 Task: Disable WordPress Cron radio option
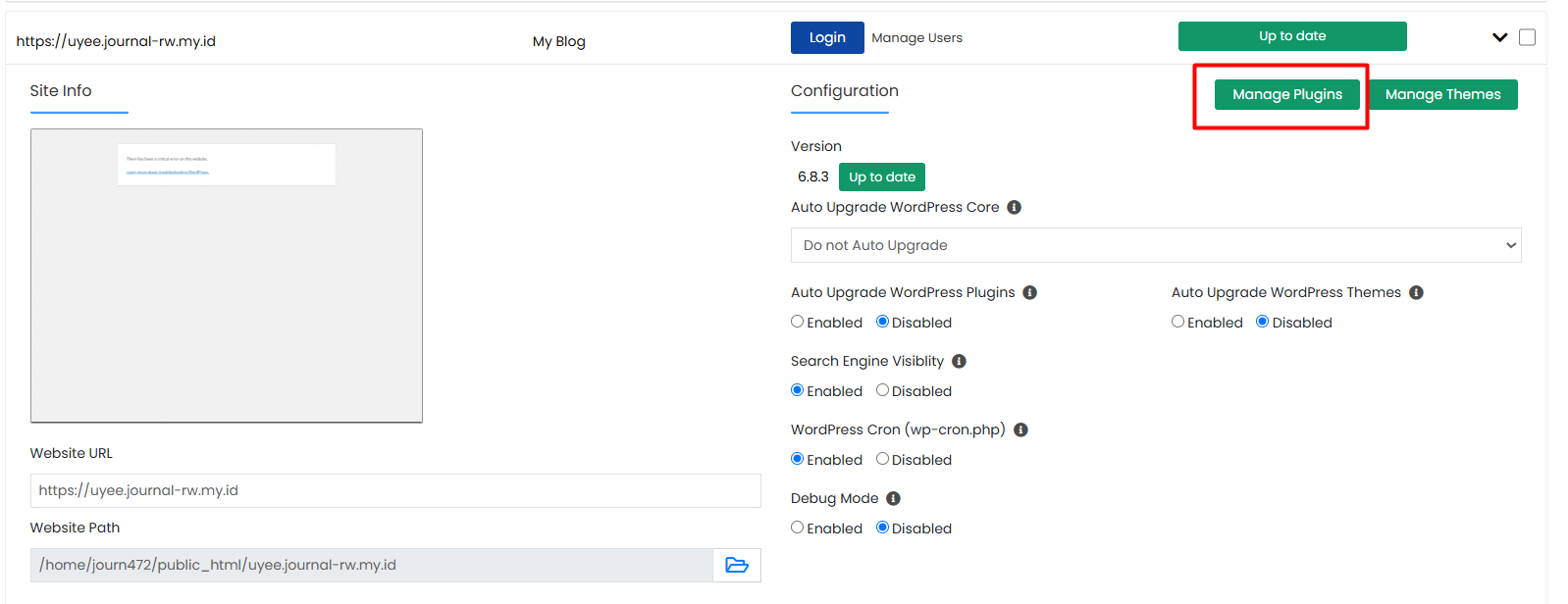point(882,459)
